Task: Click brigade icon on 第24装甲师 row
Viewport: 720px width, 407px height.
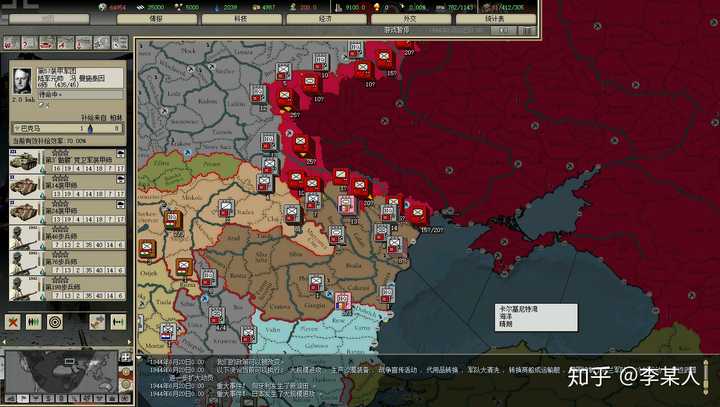Action: [121, 205]
